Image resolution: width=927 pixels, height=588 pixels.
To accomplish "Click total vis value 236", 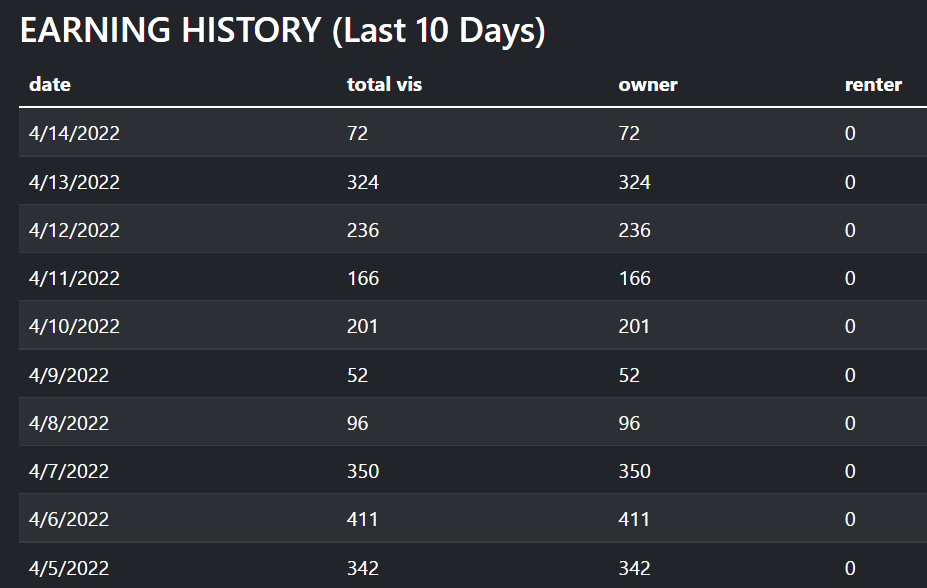I will [x=363, y=230].
